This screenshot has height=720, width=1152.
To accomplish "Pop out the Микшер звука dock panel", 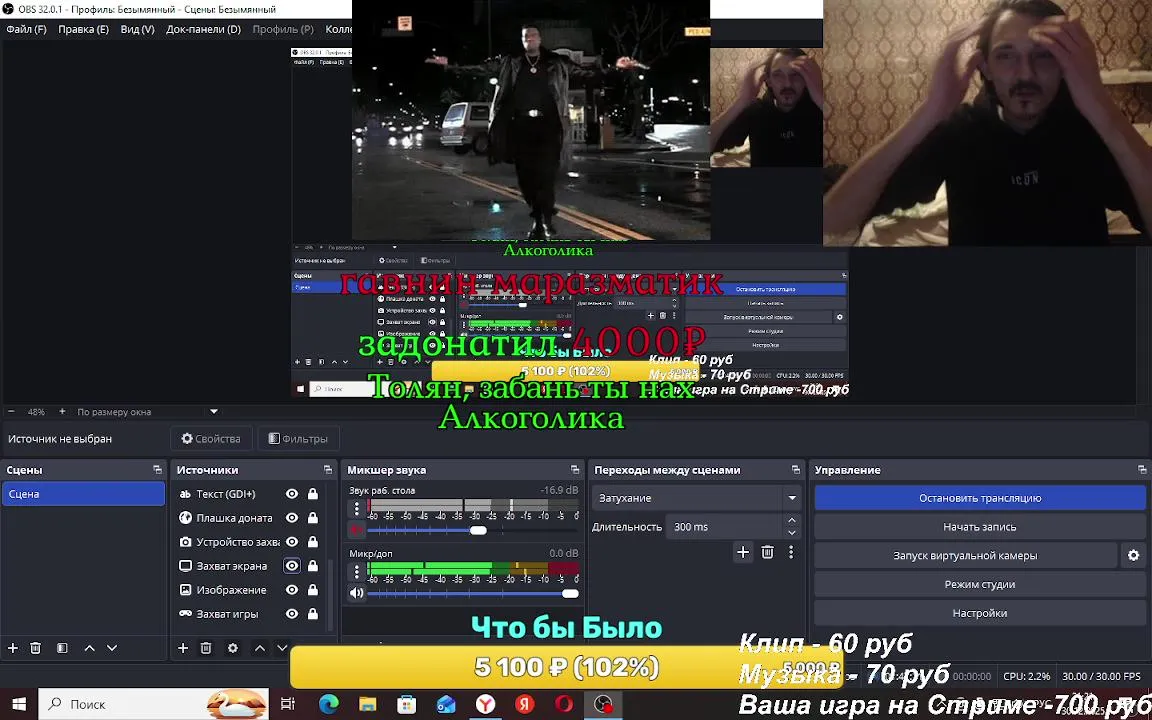I will coord(575,469).
